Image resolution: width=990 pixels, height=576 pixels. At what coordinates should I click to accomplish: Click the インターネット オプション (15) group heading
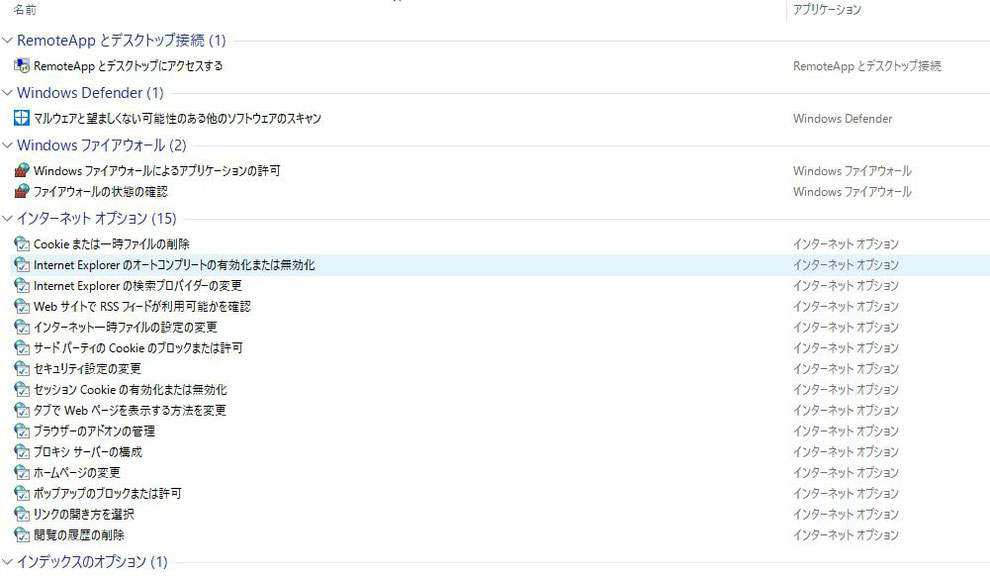coord(97,219)
